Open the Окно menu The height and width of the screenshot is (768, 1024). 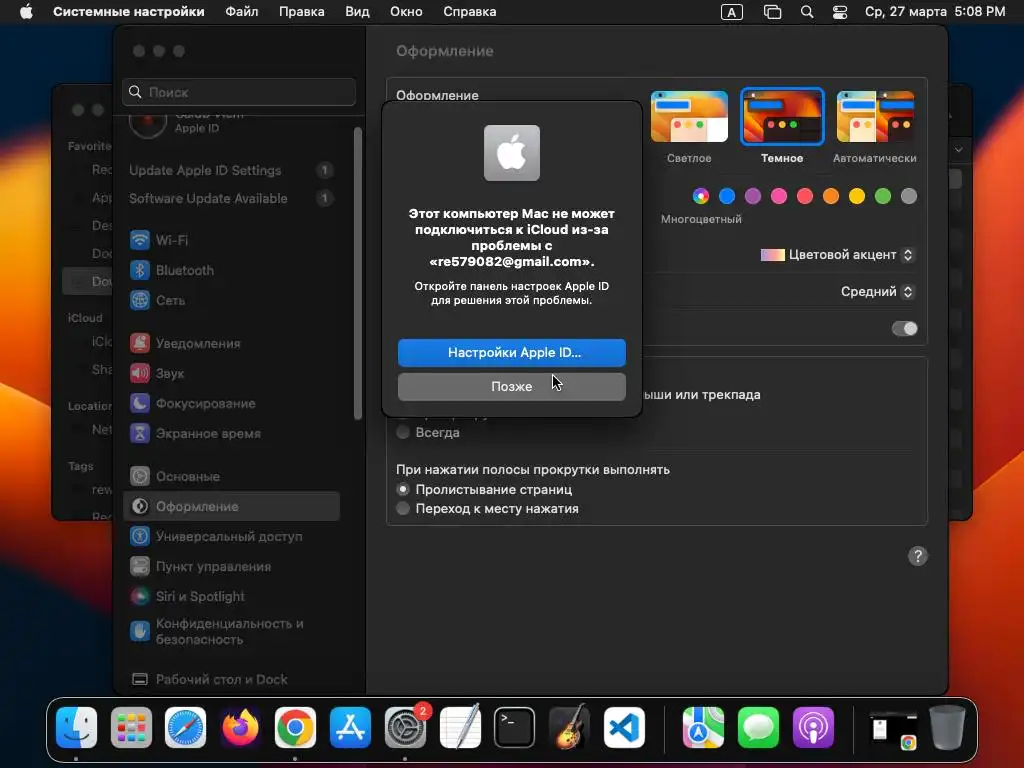coord(406,12)
